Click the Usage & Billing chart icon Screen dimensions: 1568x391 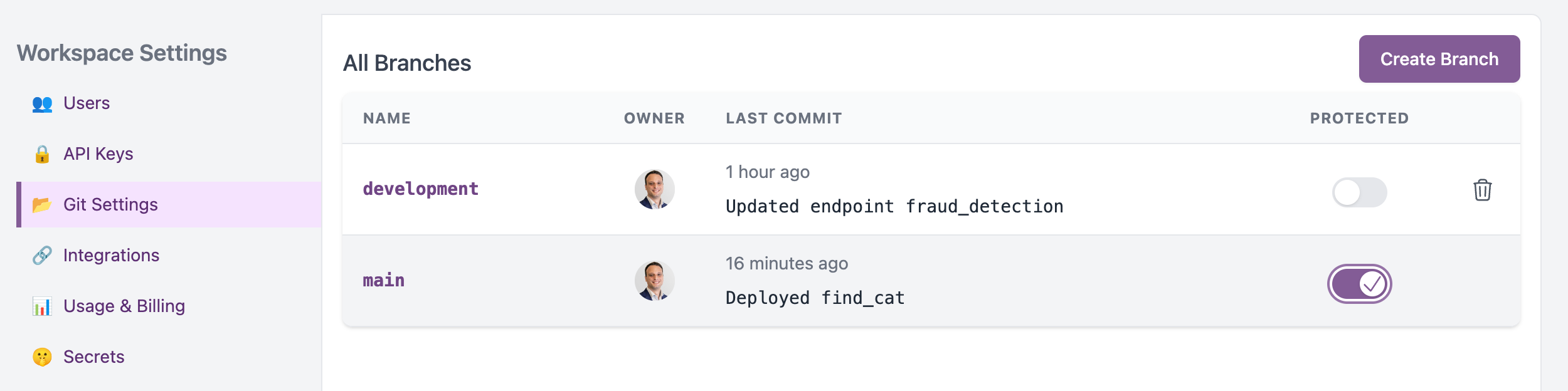pos(42,306)
